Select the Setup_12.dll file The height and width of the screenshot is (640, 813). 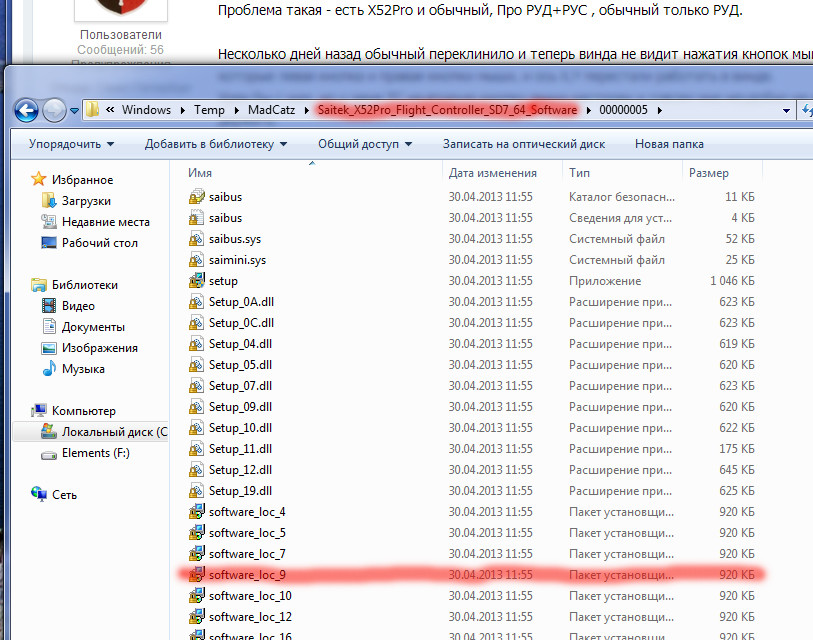[240, 470]
